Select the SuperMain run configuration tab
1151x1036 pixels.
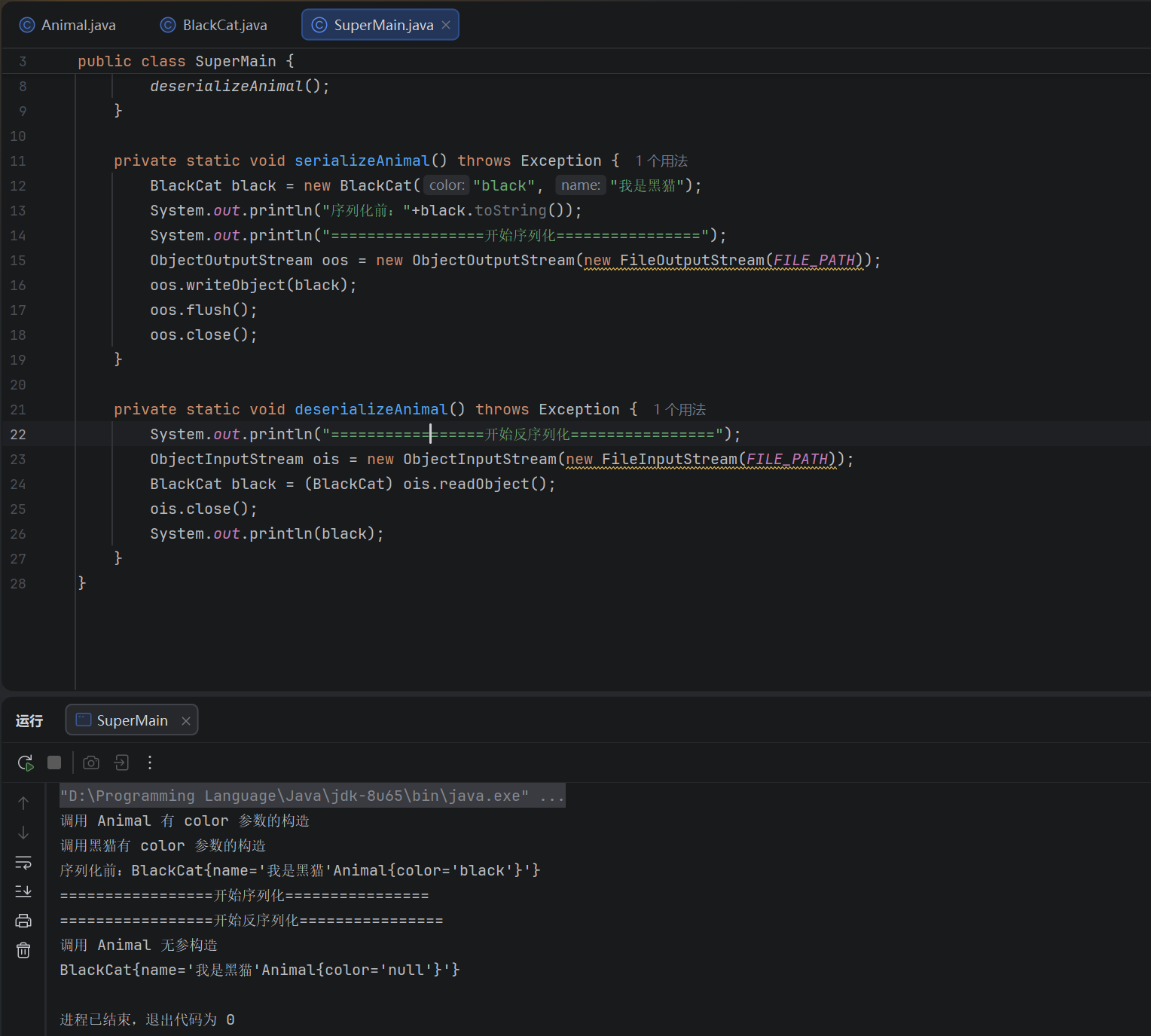[x=123, y=720]
